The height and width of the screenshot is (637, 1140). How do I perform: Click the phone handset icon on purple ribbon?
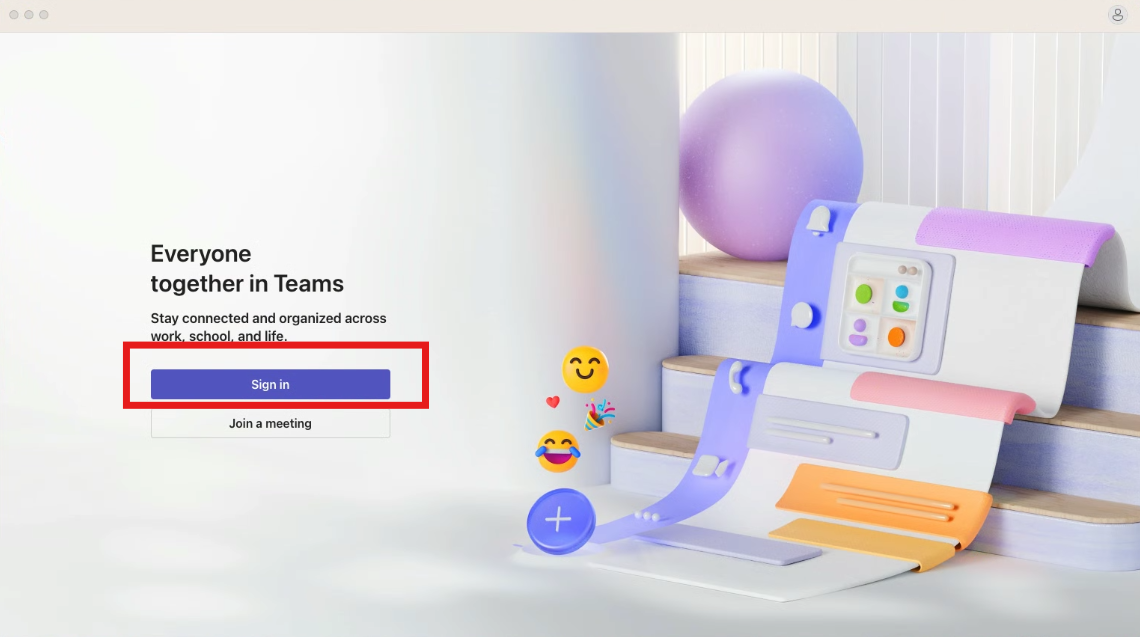[736, 378]
